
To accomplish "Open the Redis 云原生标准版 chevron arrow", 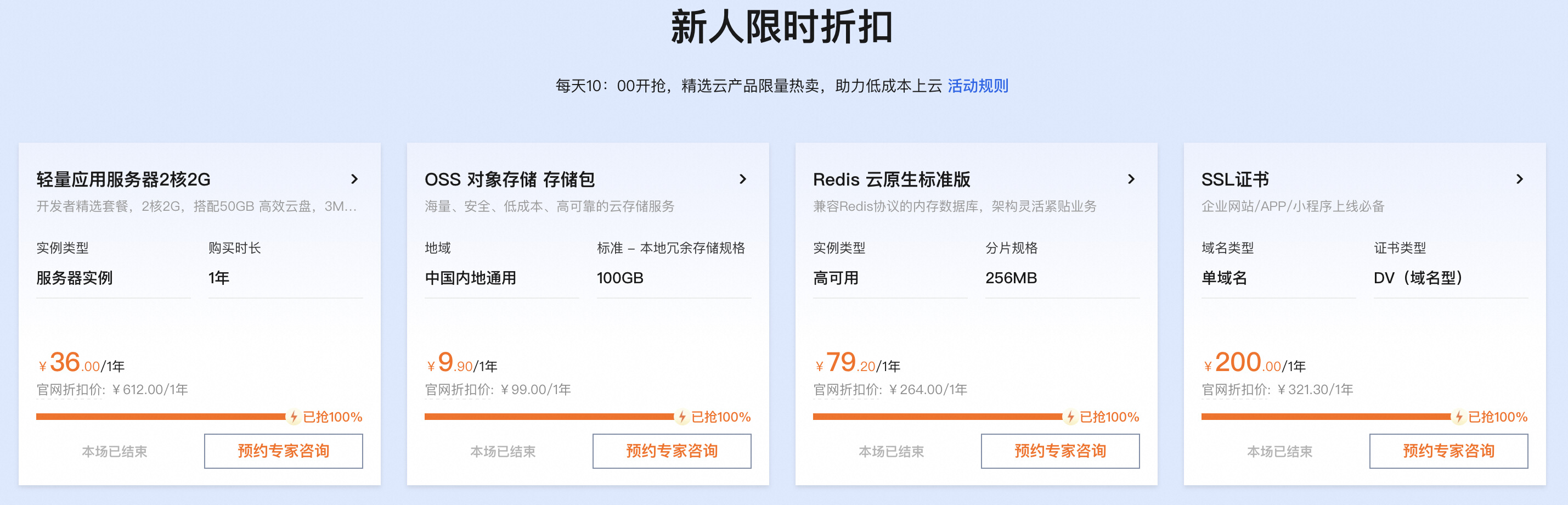I will pos(1131,179).
